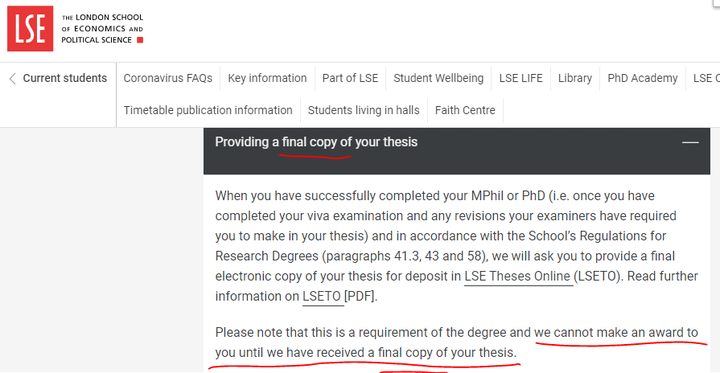Open Key information menu item

267,79
